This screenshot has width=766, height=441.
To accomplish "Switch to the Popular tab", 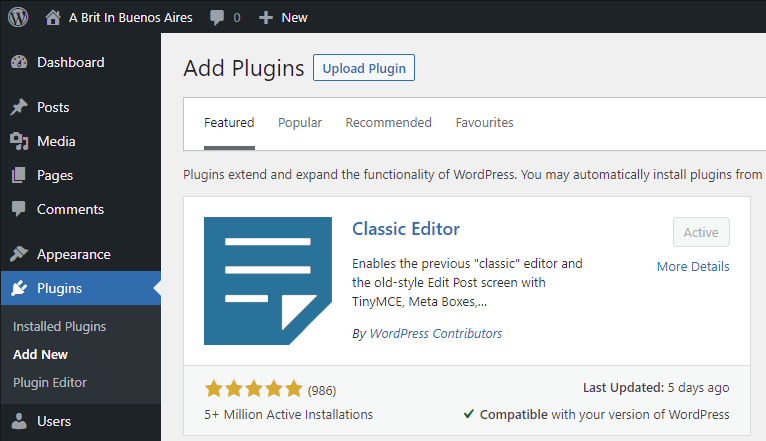I will [x=300, y=123].
